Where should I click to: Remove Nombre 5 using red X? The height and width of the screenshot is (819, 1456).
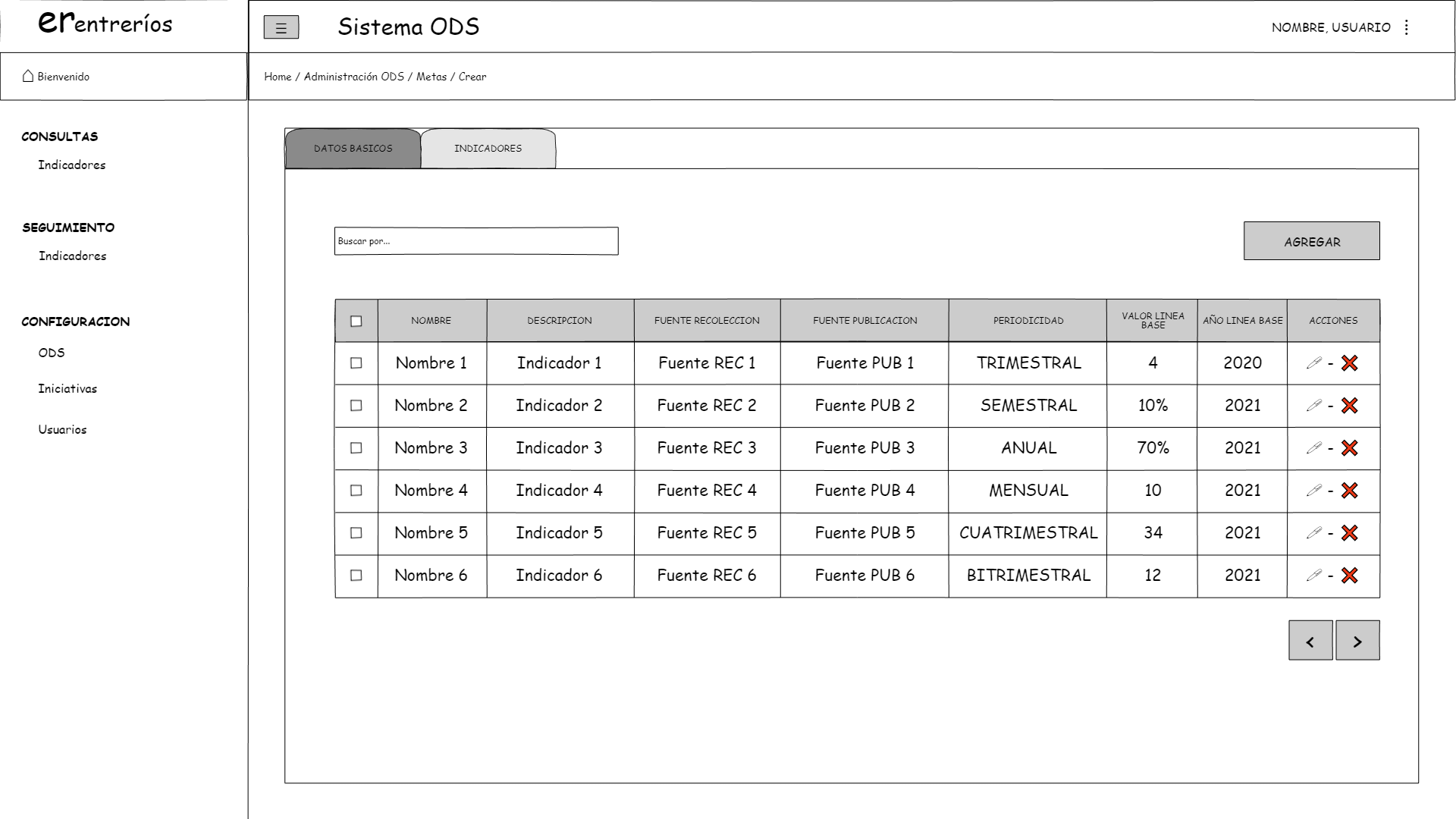click(1349, 533)
